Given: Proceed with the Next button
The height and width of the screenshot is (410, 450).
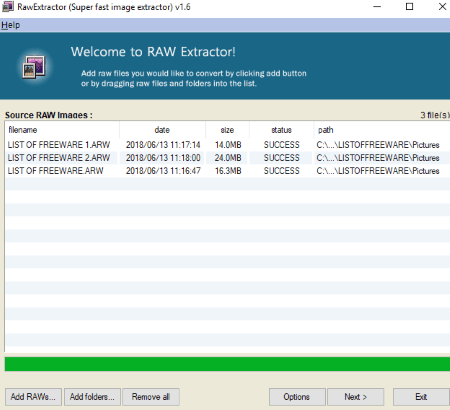Looking at the screenshot, I should (x=355, y=397).
